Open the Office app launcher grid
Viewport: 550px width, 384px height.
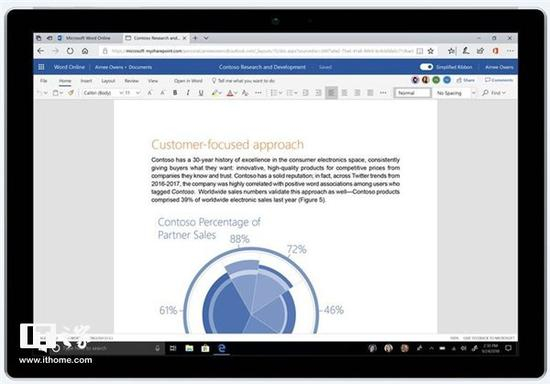[x=41, y=67]
